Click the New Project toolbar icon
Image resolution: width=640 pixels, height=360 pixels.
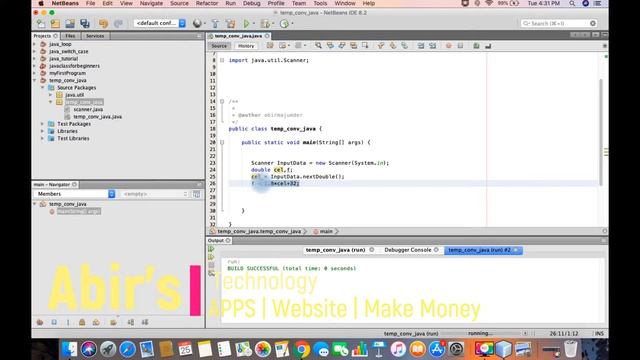click(56, 24)
